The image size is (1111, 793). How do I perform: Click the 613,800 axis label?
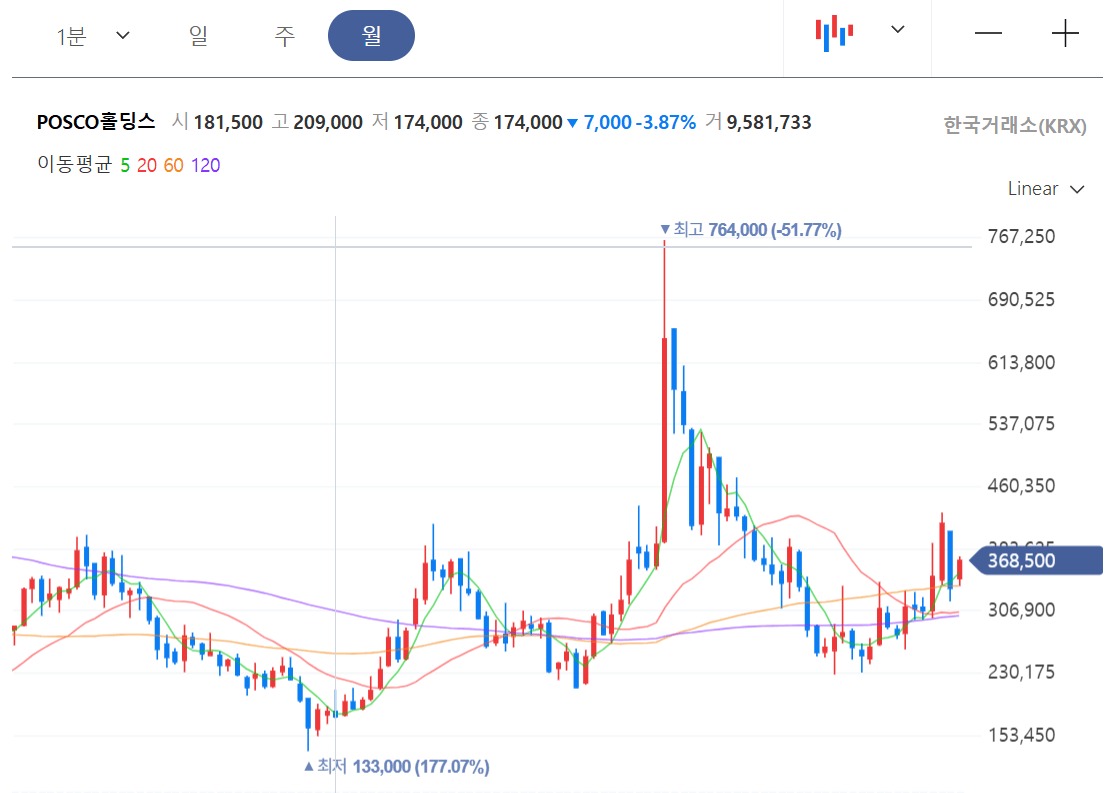(x=1021, y=363)
